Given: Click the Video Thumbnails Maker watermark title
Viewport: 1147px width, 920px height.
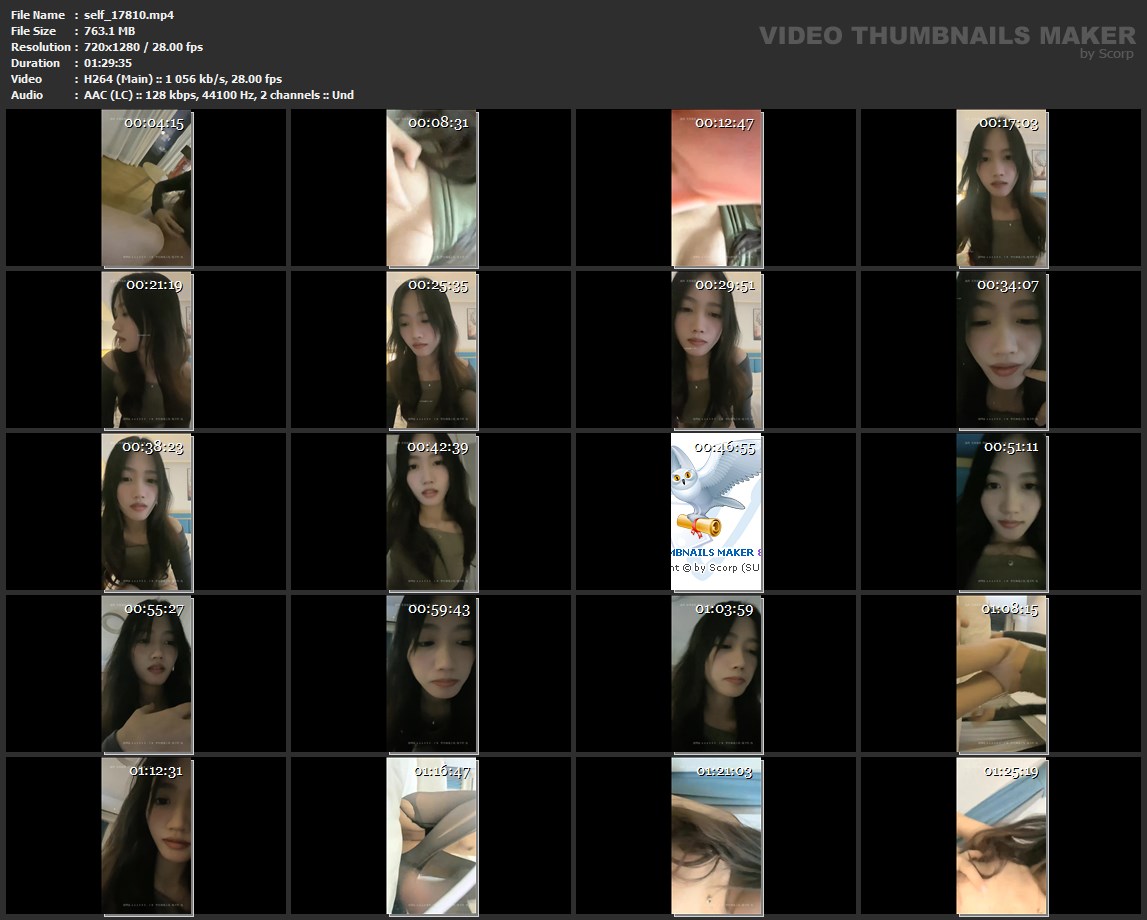Looking at the screenshot, I should point(946,36).
